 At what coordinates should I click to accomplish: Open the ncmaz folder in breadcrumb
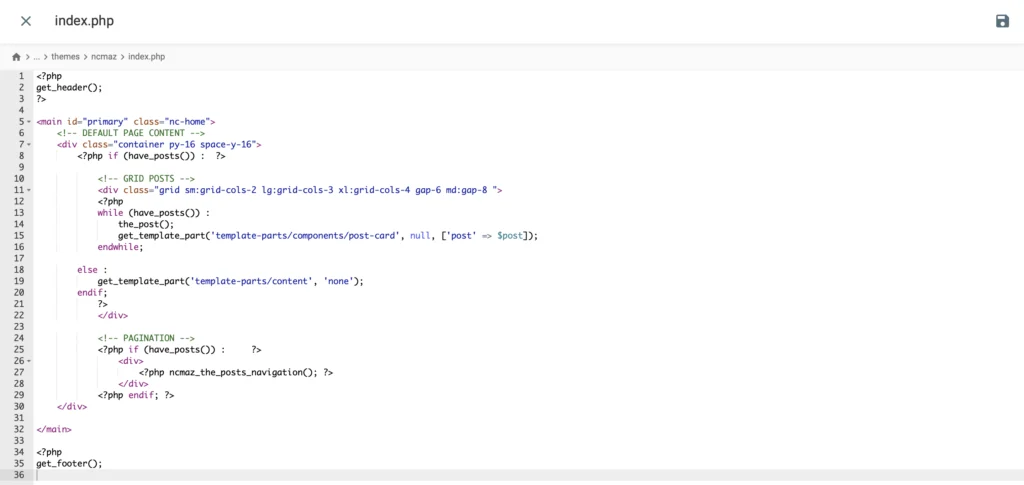click(x=104, y=57)
